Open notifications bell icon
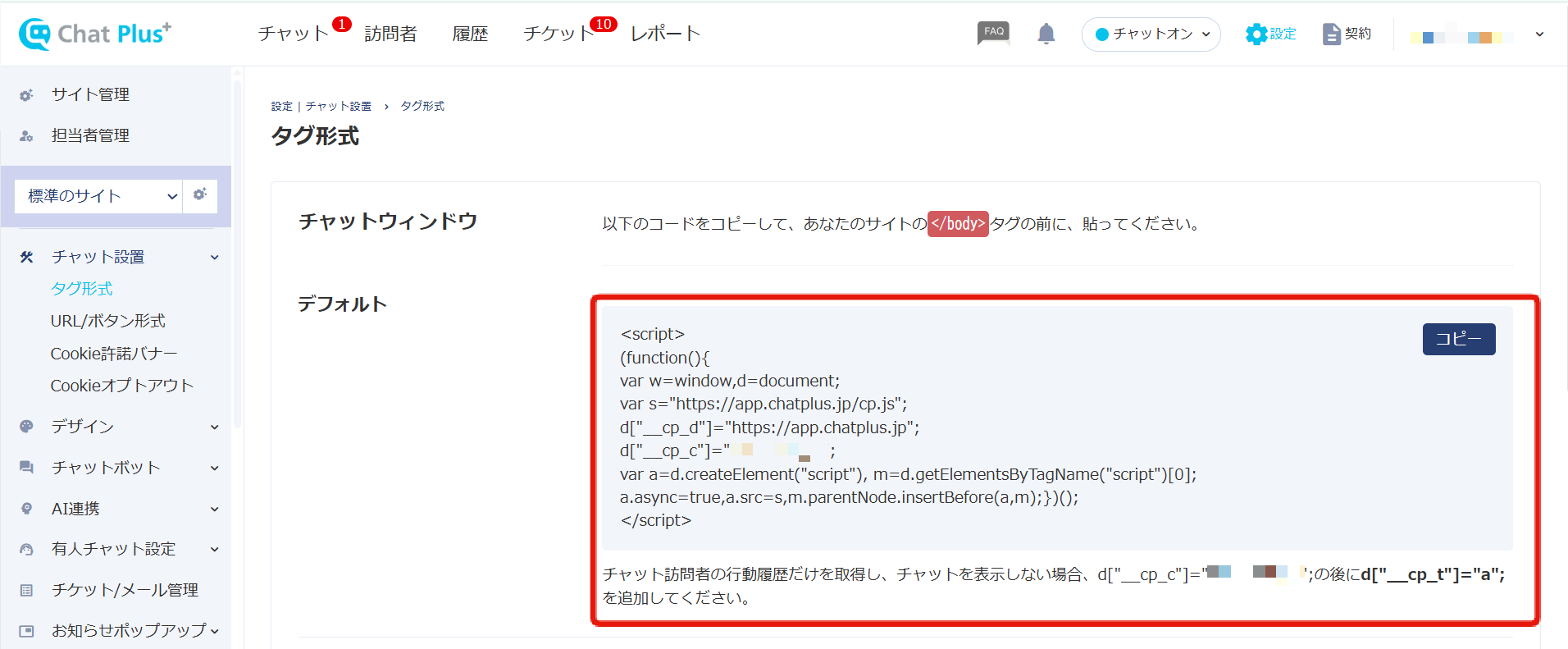The height and width of the screenshot is (649, 1568). [1046, 34]
